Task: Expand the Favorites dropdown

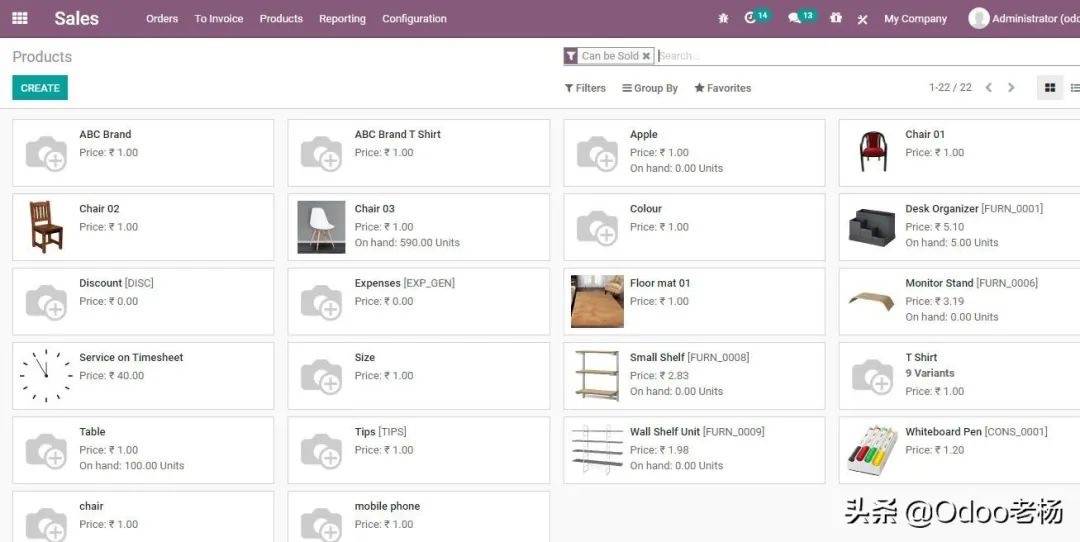Action: (722, 88)
